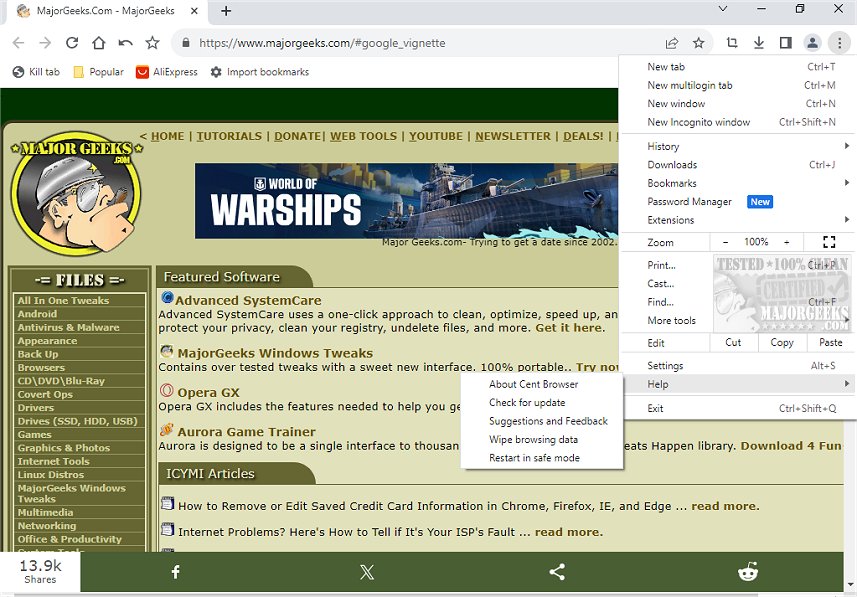Open a New Incognito window
Image resolution: width=857 pixels, height=597 pixels.
point(699,122)
